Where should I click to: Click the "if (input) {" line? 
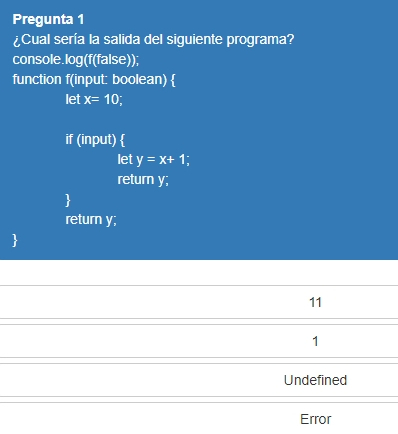(x=95, y=139)
